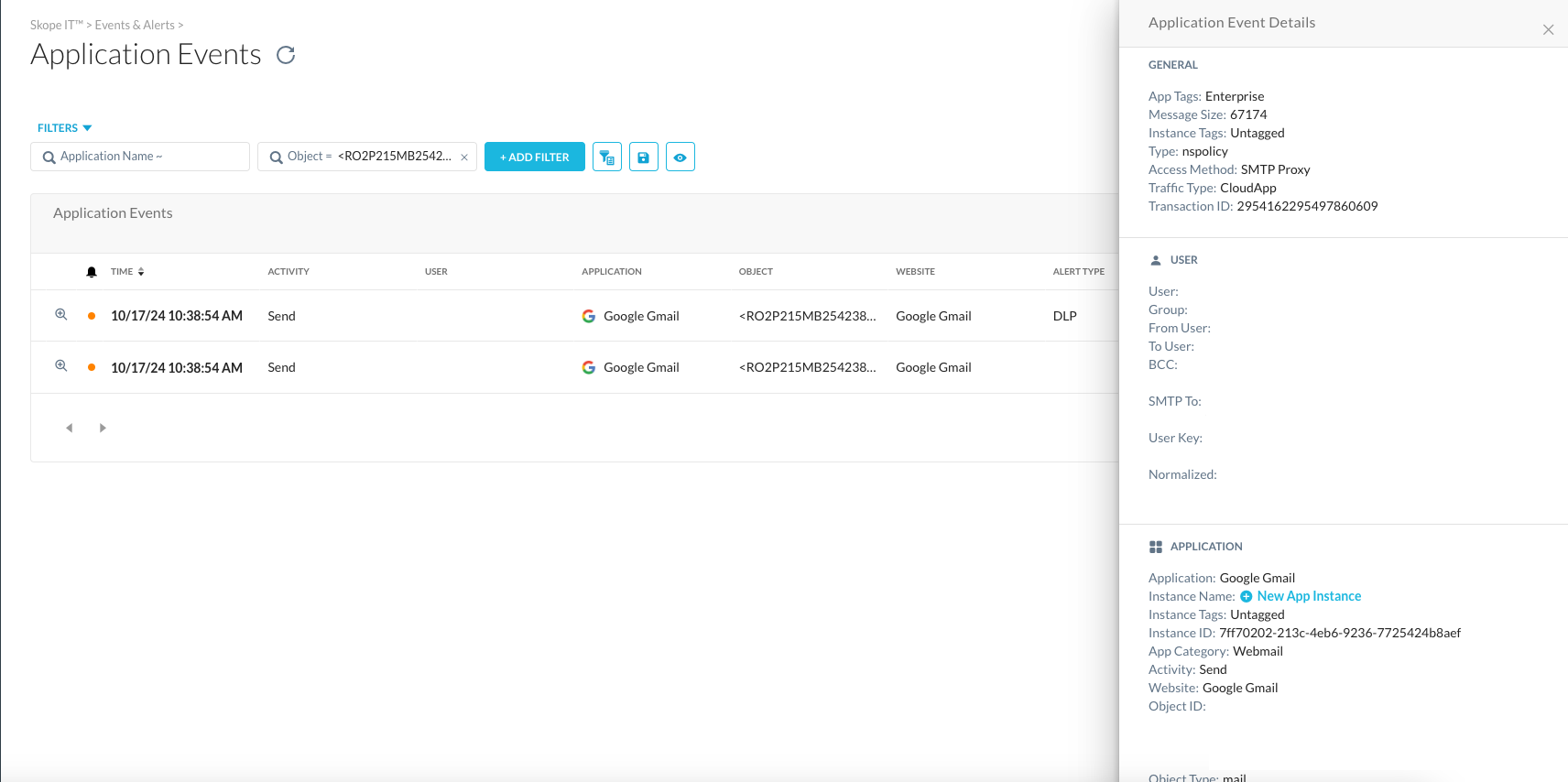Click the USER section person icon
Image resolution: width=1568 pixels, height=782 pixels.
click(1156, 260)
